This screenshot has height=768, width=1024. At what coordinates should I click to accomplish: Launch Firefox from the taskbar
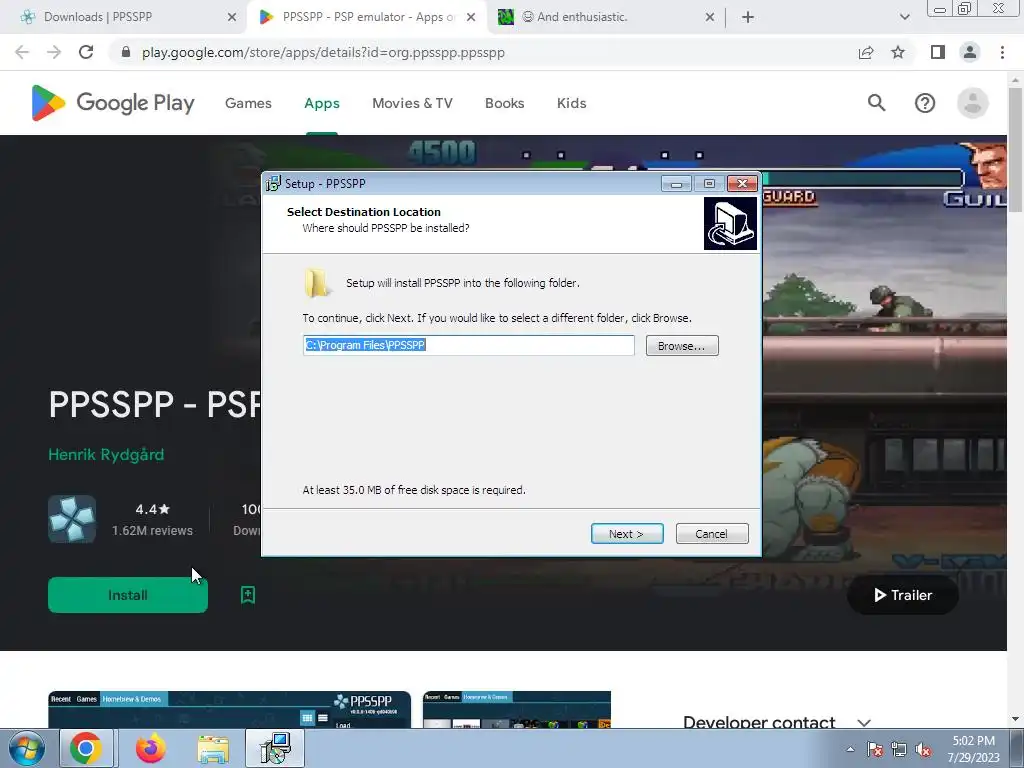[151, 748]
